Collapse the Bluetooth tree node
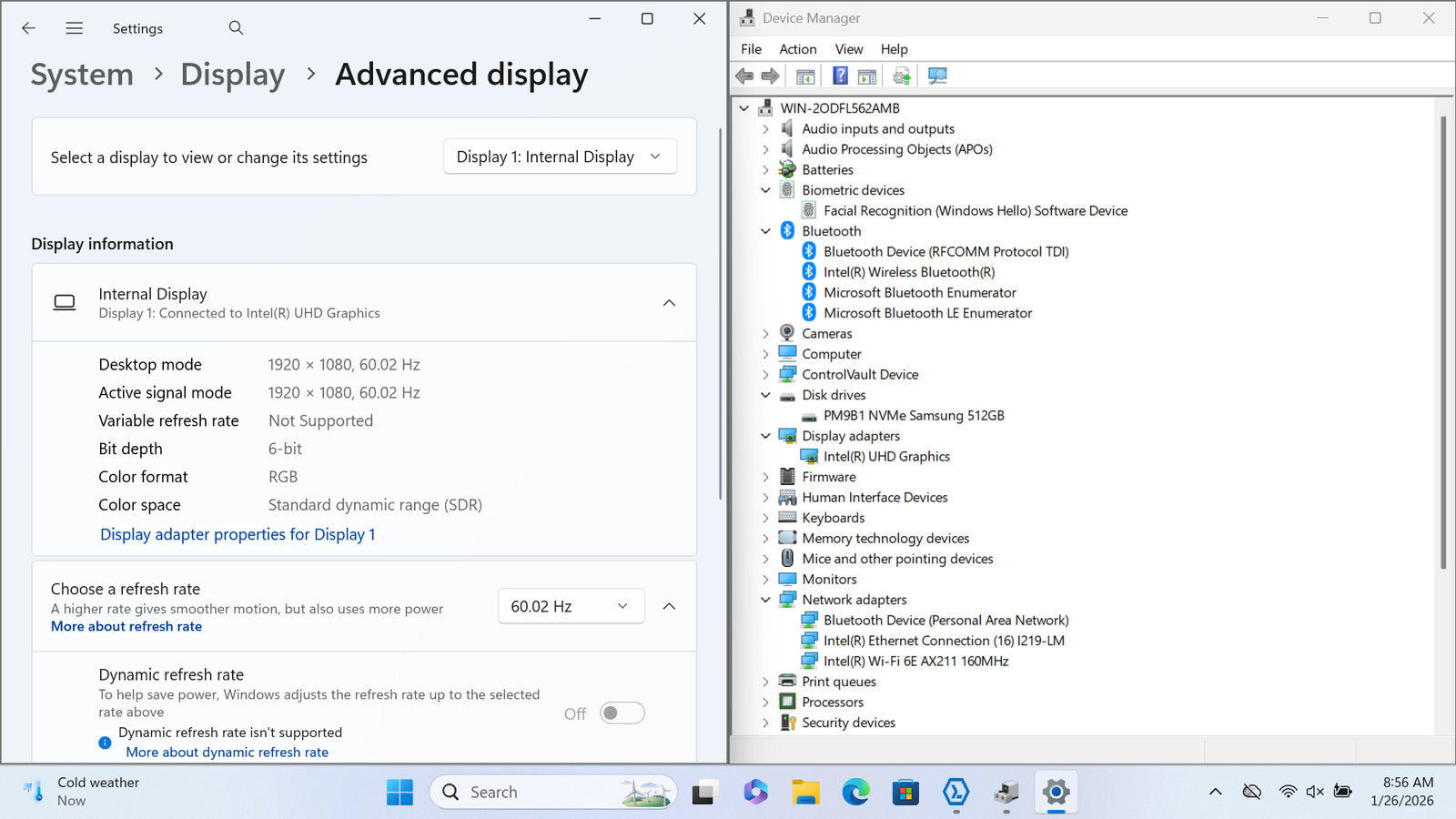Image resolution: width=1456 pixels, height=819 pixels. click(765, 231)
